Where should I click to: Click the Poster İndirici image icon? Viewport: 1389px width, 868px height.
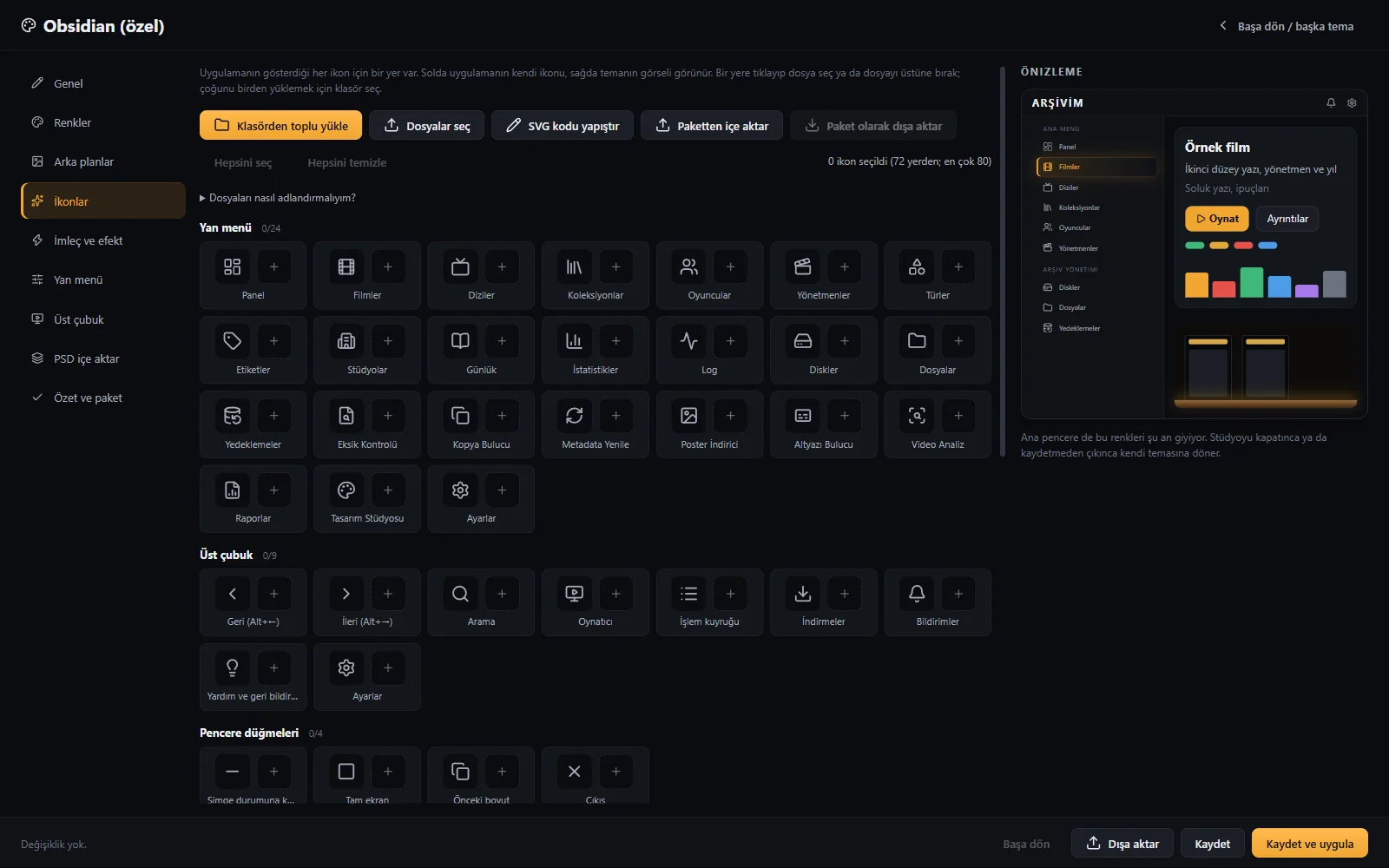click(x=688, y=416)
